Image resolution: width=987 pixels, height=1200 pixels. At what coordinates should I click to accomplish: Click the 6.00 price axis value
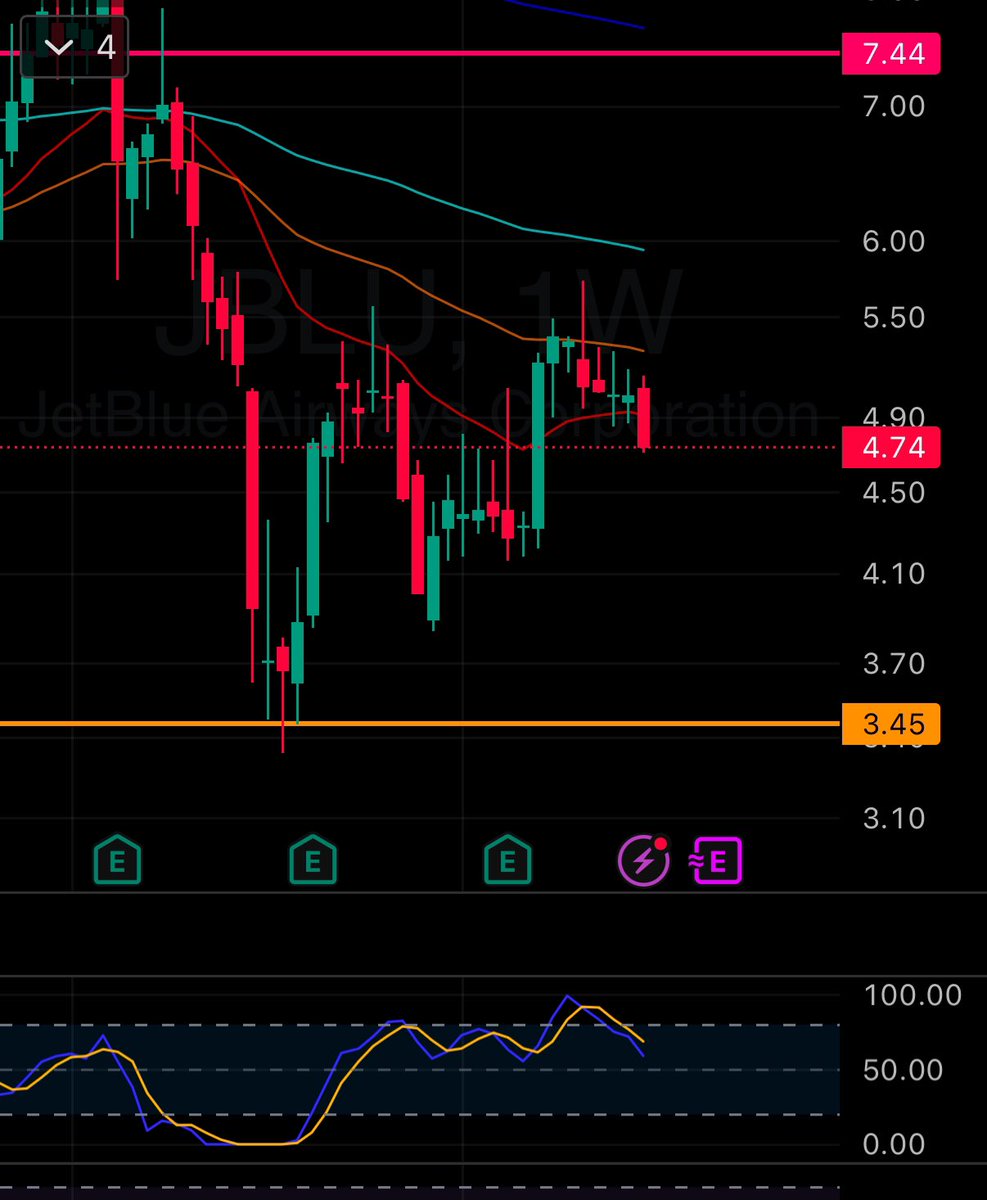click(892, 241)
